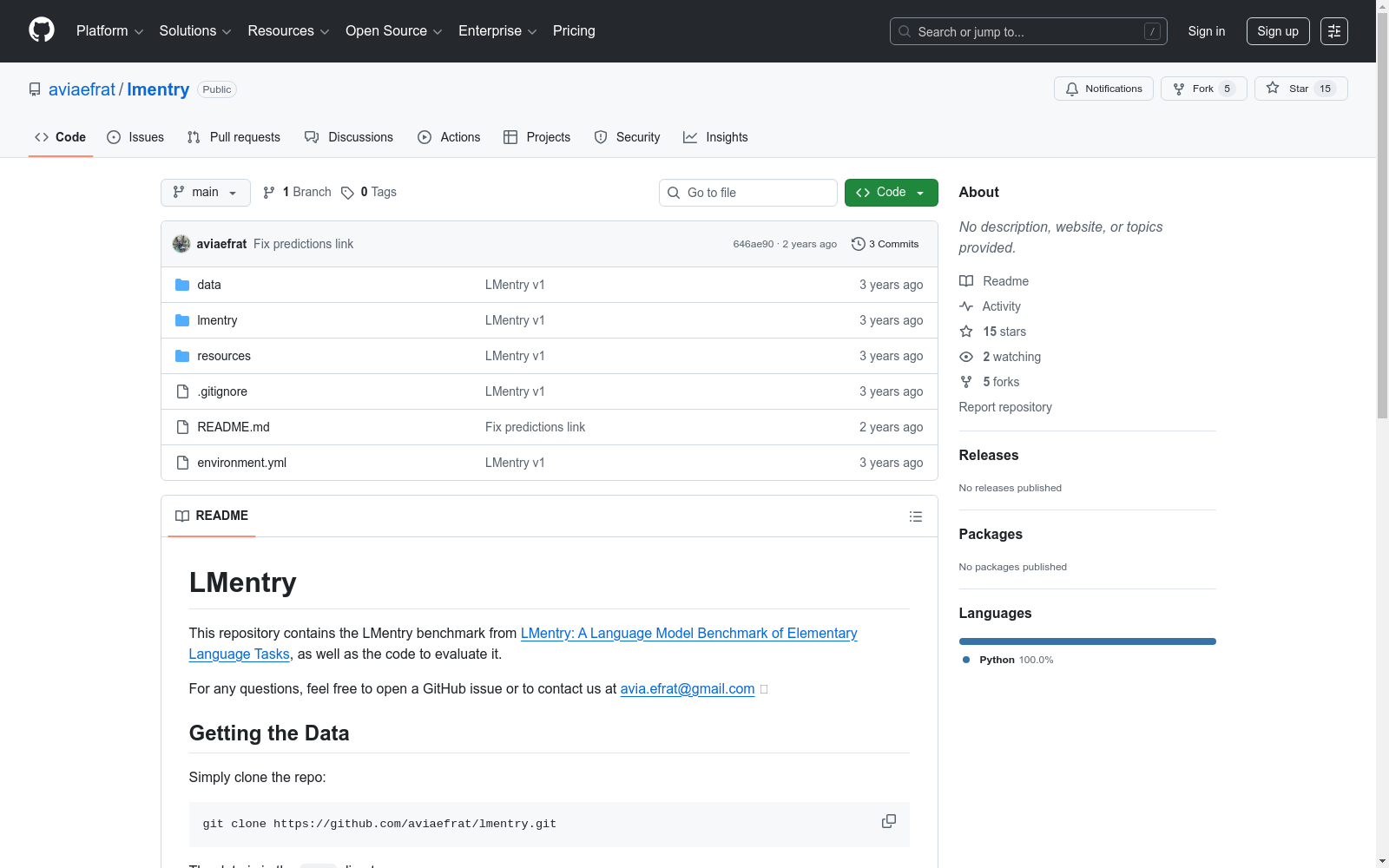Click the Sign up button
This screenshot has height=868, width=1389.
1277,31
